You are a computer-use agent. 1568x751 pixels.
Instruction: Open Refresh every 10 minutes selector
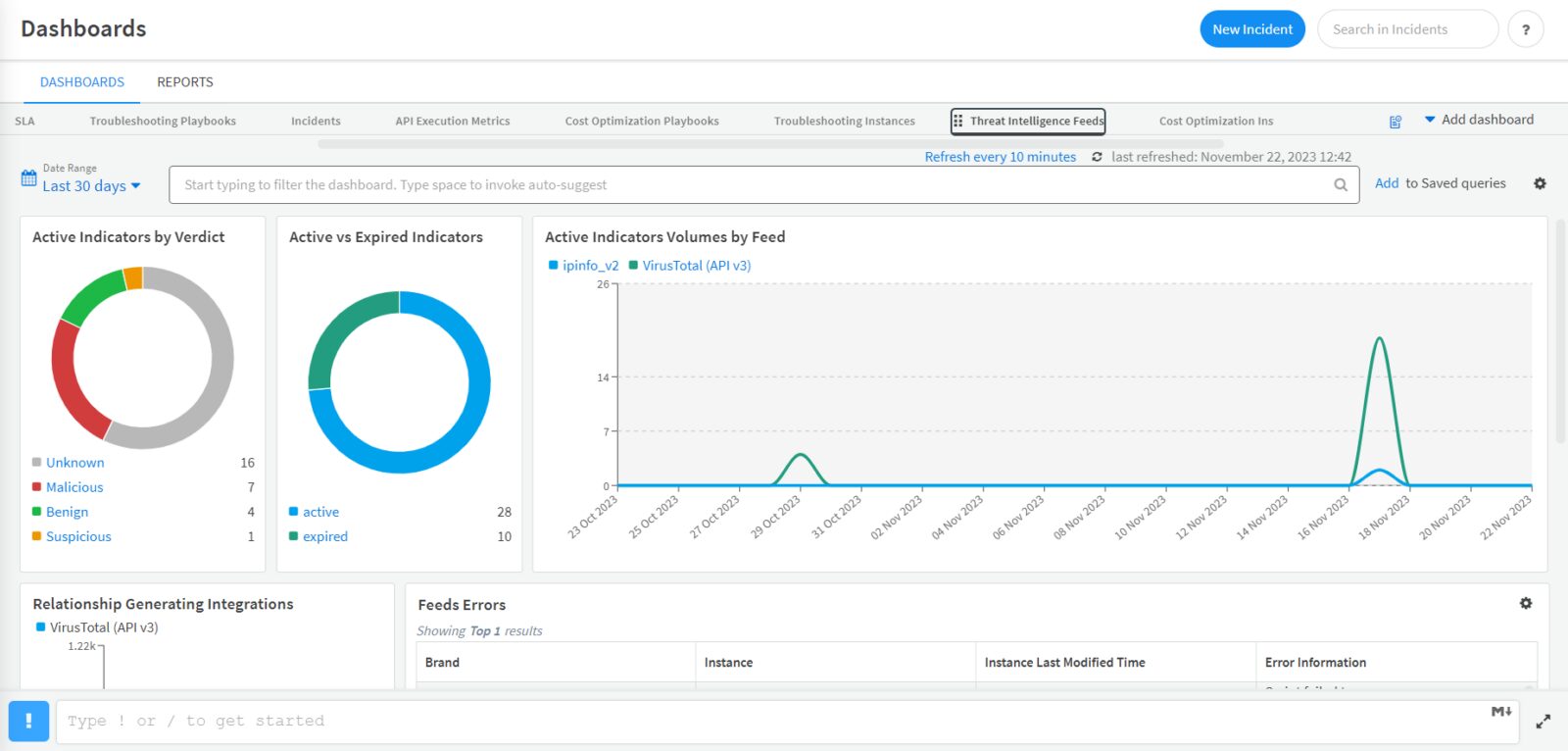[1000, 157]
